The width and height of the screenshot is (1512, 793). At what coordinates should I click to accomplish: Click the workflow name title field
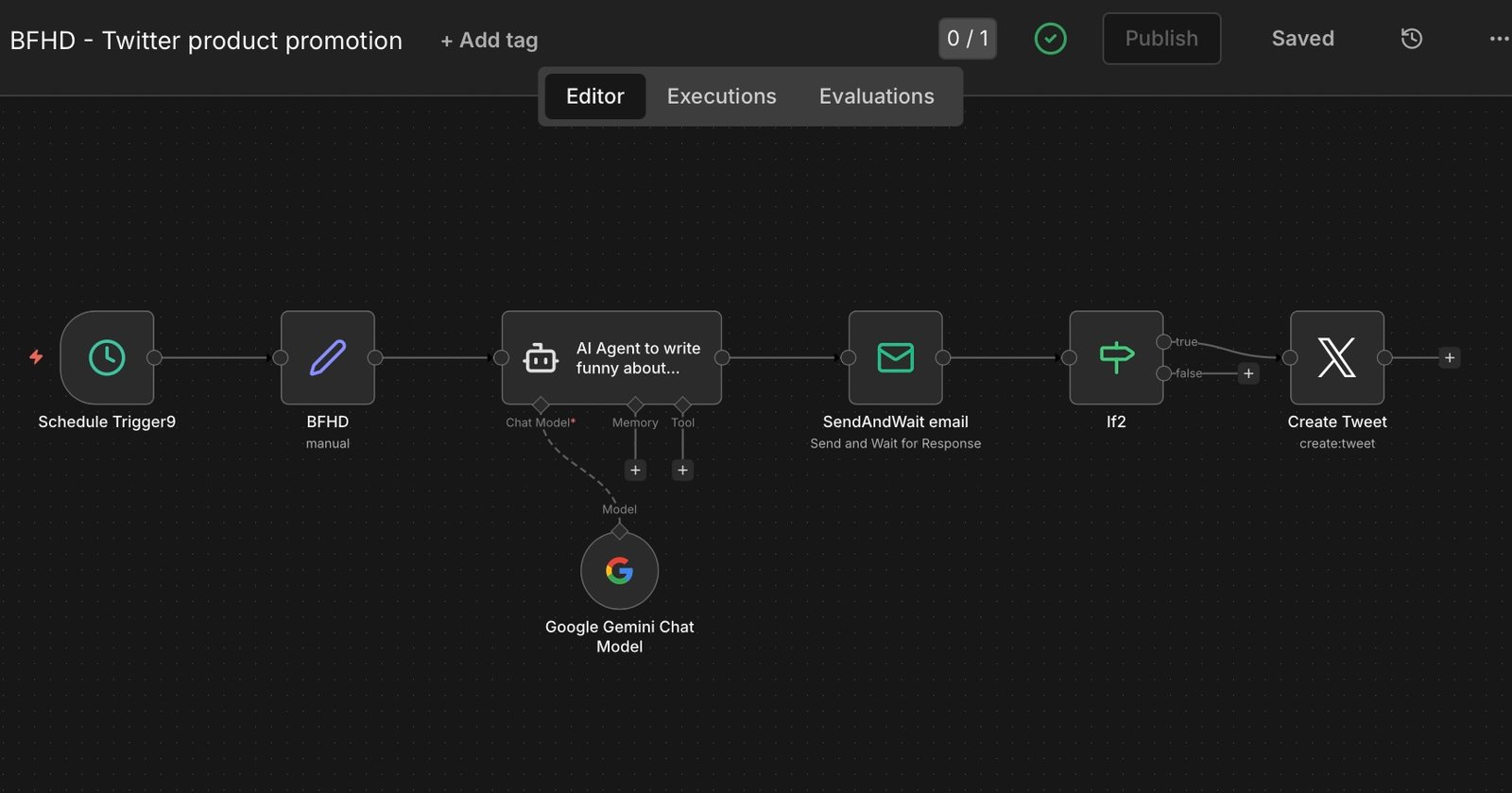tap(206, 41)
